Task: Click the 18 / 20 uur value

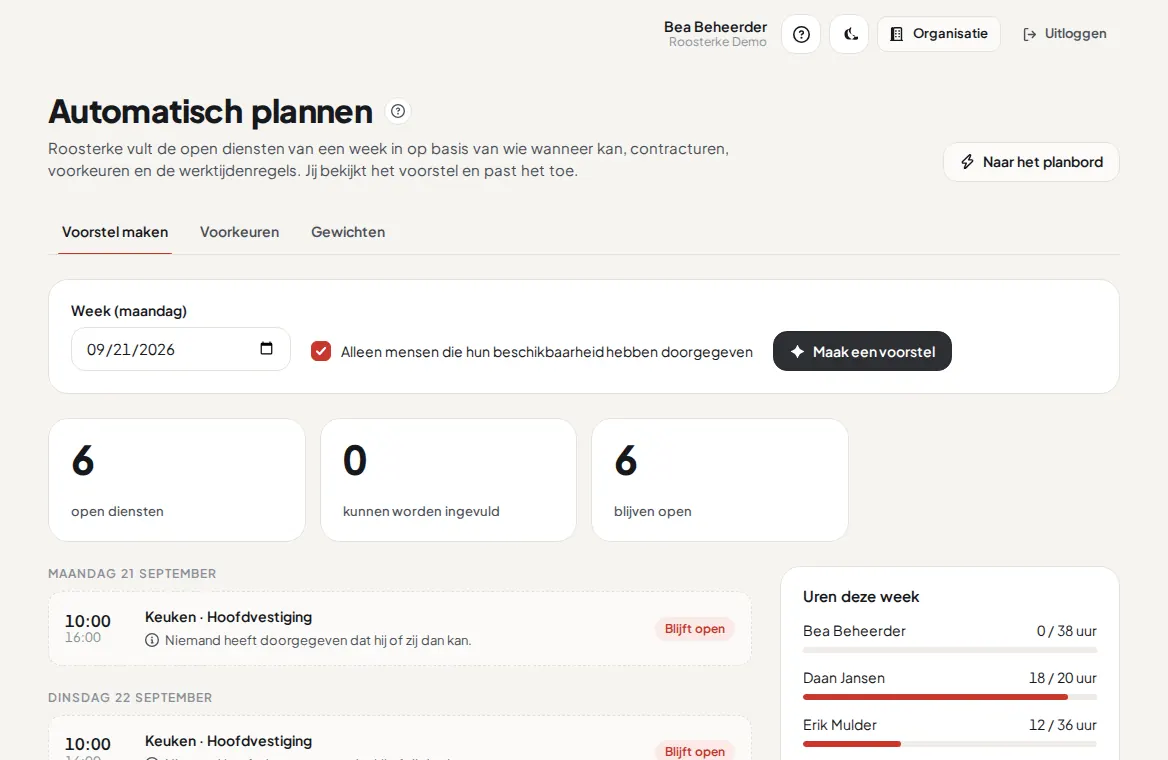Action: tap(1063, 678)
